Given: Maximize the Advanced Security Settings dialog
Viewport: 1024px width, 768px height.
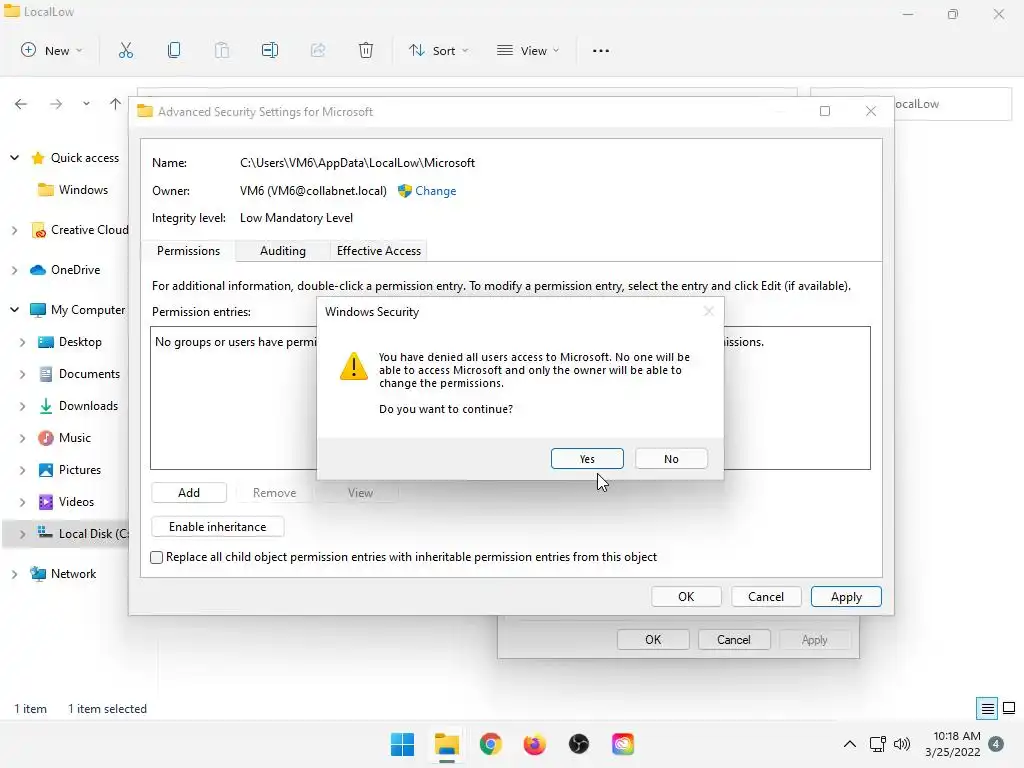Looking at the screenshot, I should pyautogui.click(x=825, y=112).
